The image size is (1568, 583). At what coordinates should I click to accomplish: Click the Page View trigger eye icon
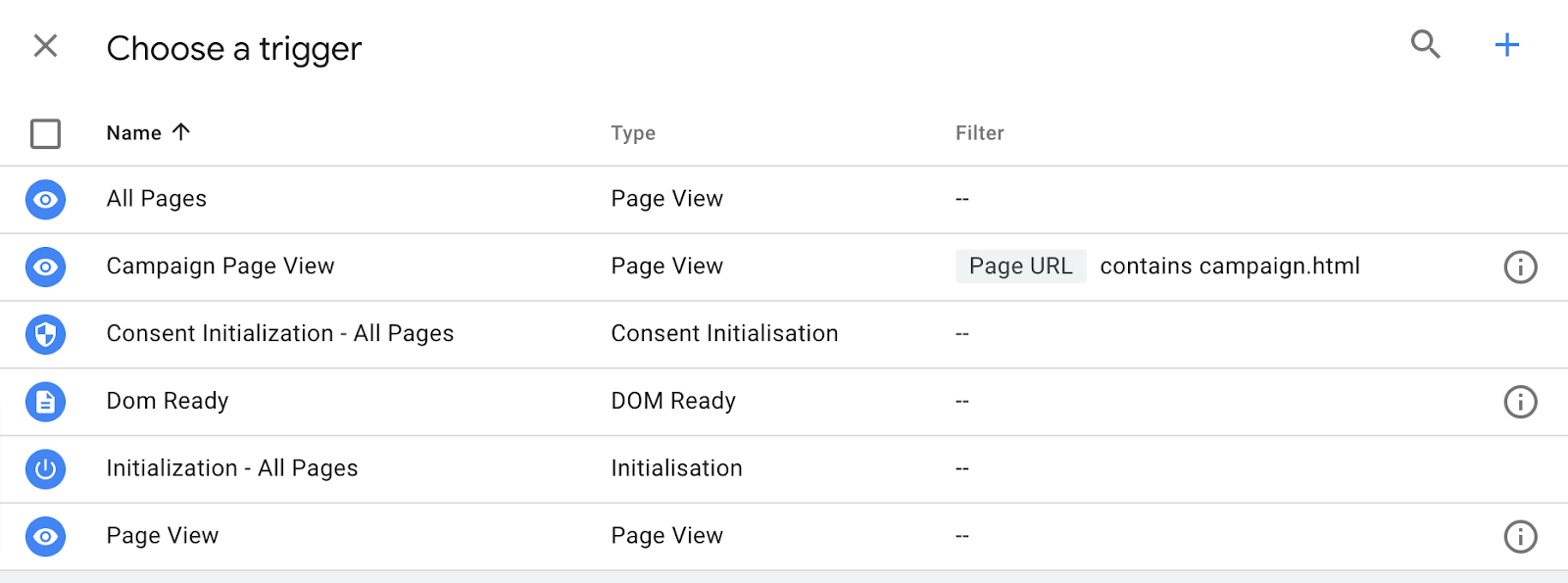pos(45,537)
